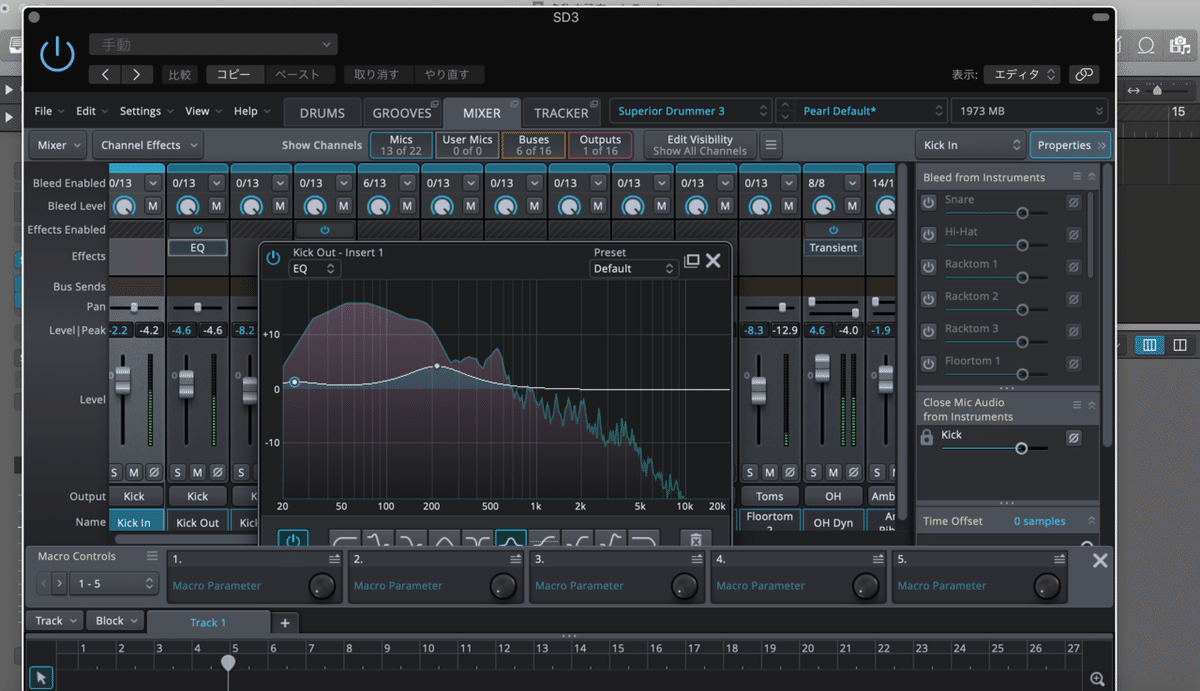Click the lock icon beside Kick close mic

[x=927, y=437]
